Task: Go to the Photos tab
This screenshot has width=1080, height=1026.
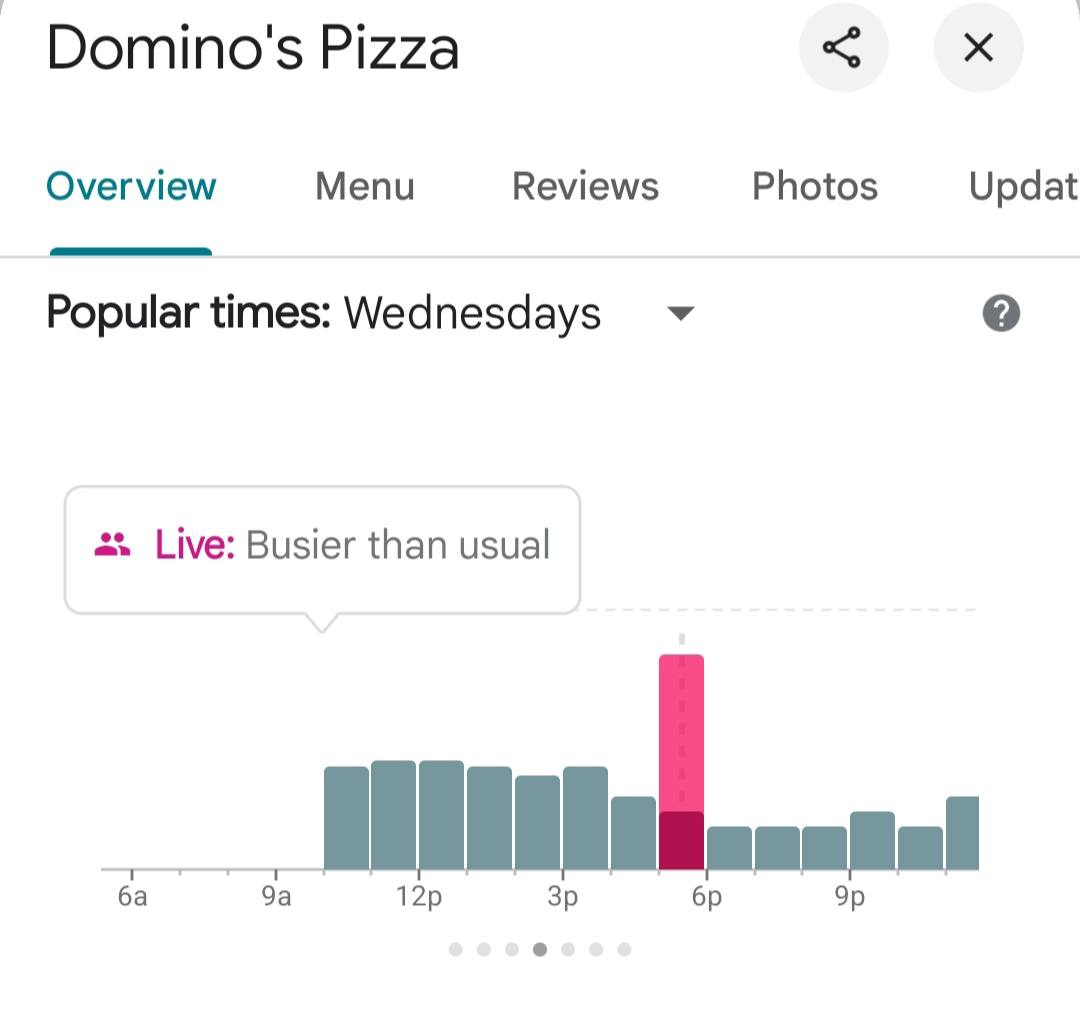Action: (815, 186)
